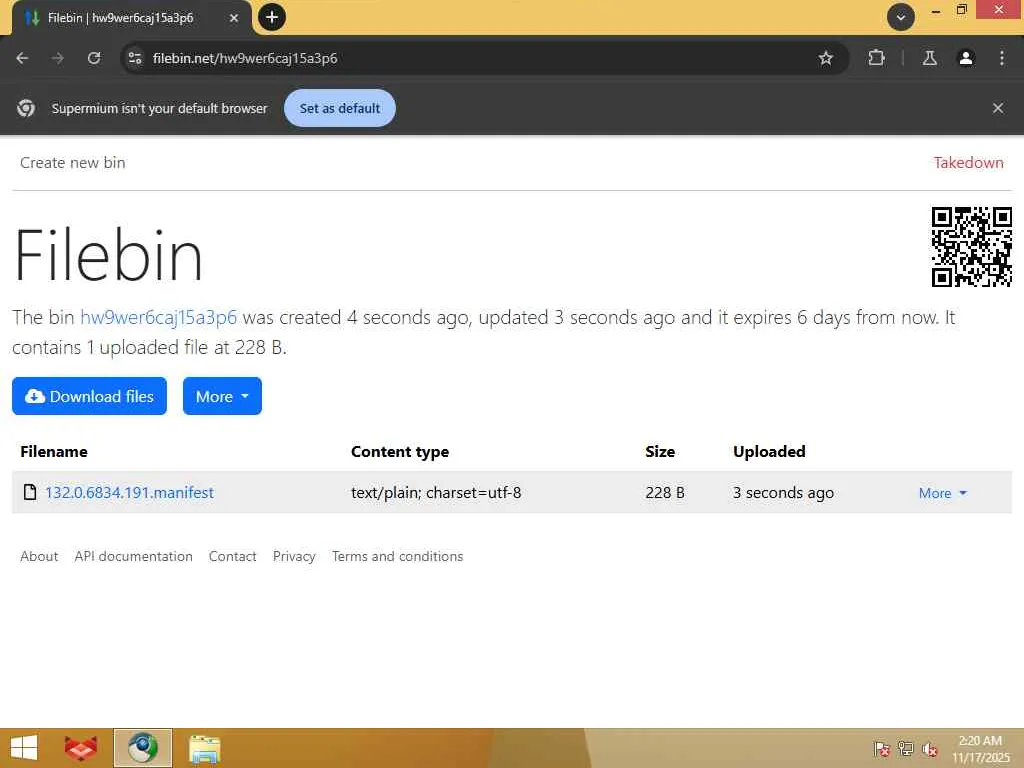This screenshot has height=768, width=1024.
Task: View site information icon in address bar
Action: click(135, 58)
